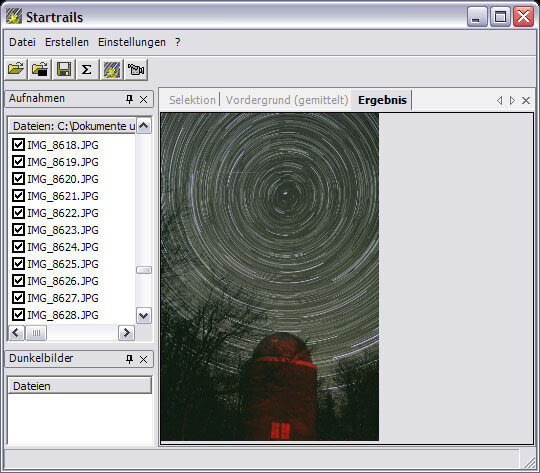Click the video camera toolbar icon
The height and width of the screenshot is (473, 540).
pyautogui.click(x=136, y=70)
